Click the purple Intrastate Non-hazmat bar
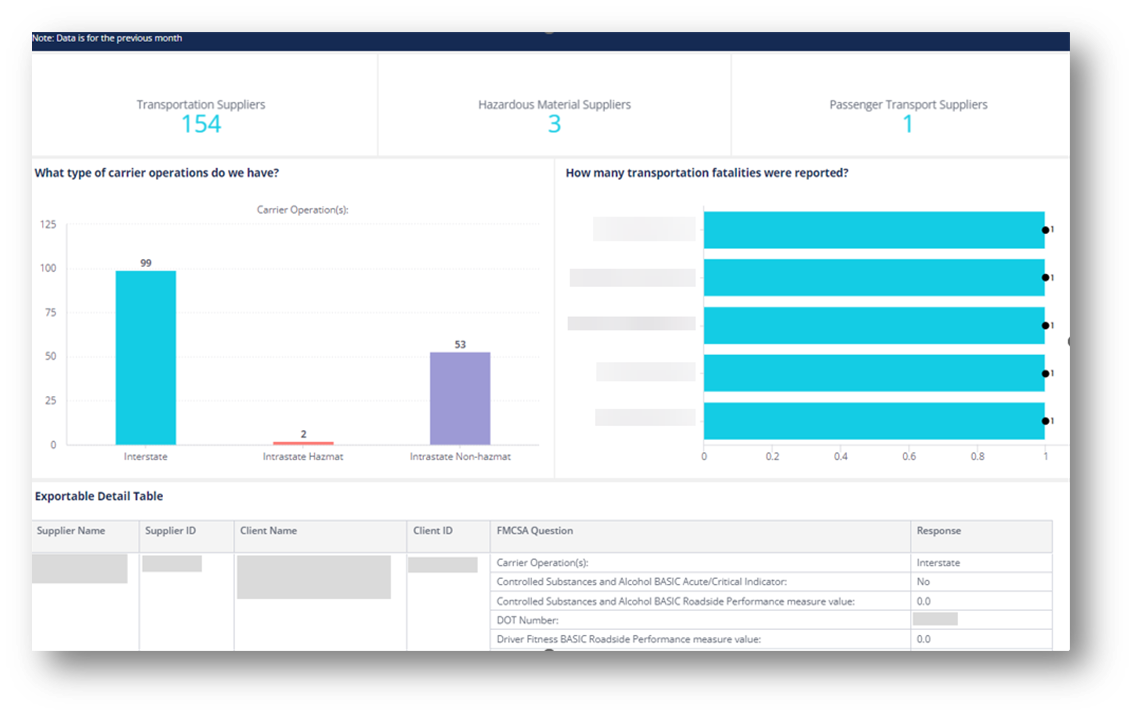Screen dimensions: 1135x716 pyautogui.click(x=460, y=398)
